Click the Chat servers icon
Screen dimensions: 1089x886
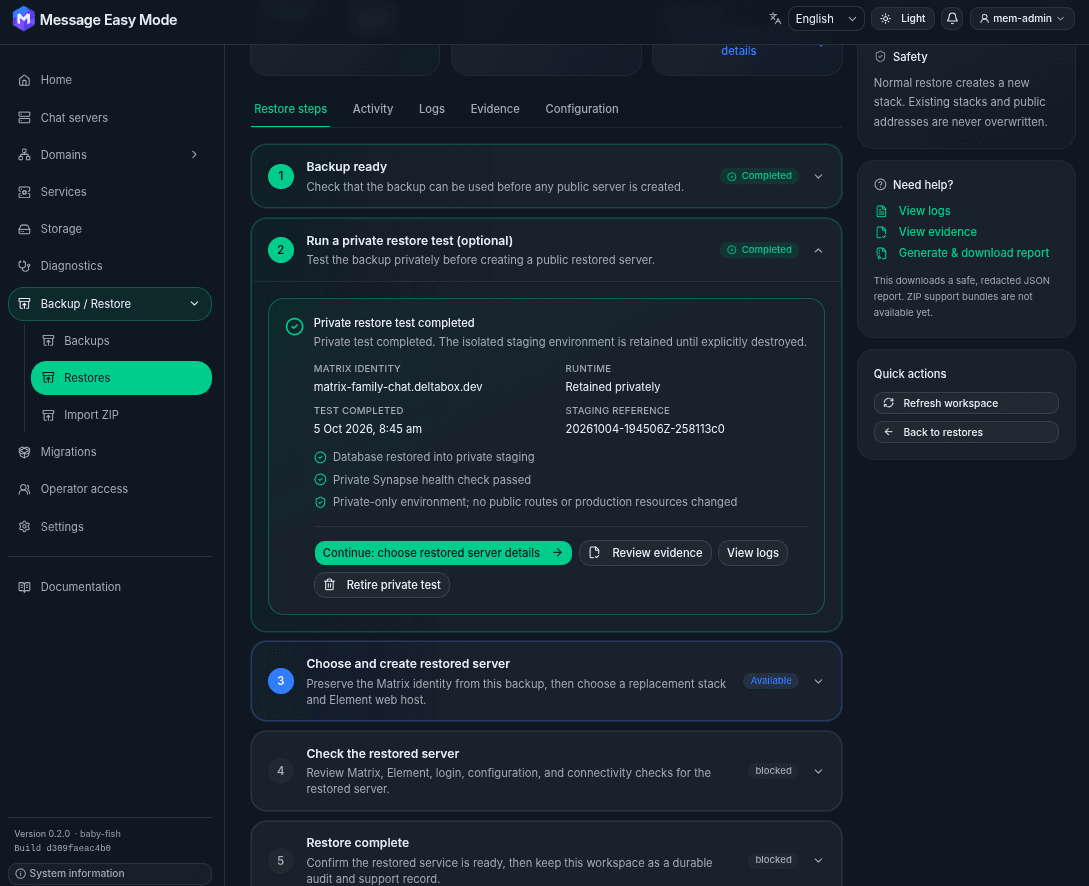(24, 117)
